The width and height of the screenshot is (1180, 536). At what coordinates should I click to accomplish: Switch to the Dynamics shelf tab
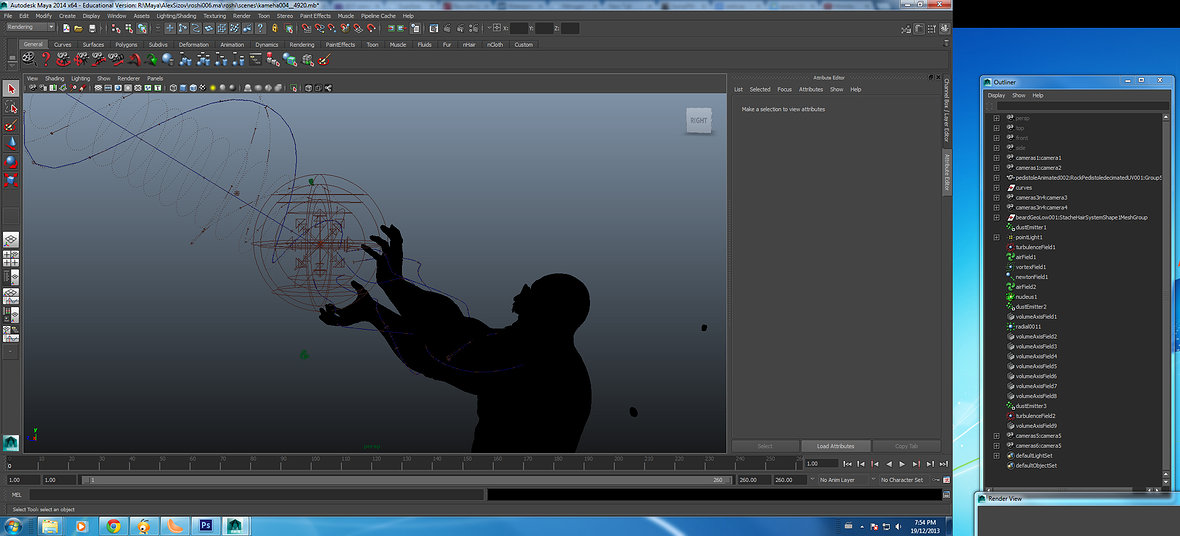[x=266, y=45]
